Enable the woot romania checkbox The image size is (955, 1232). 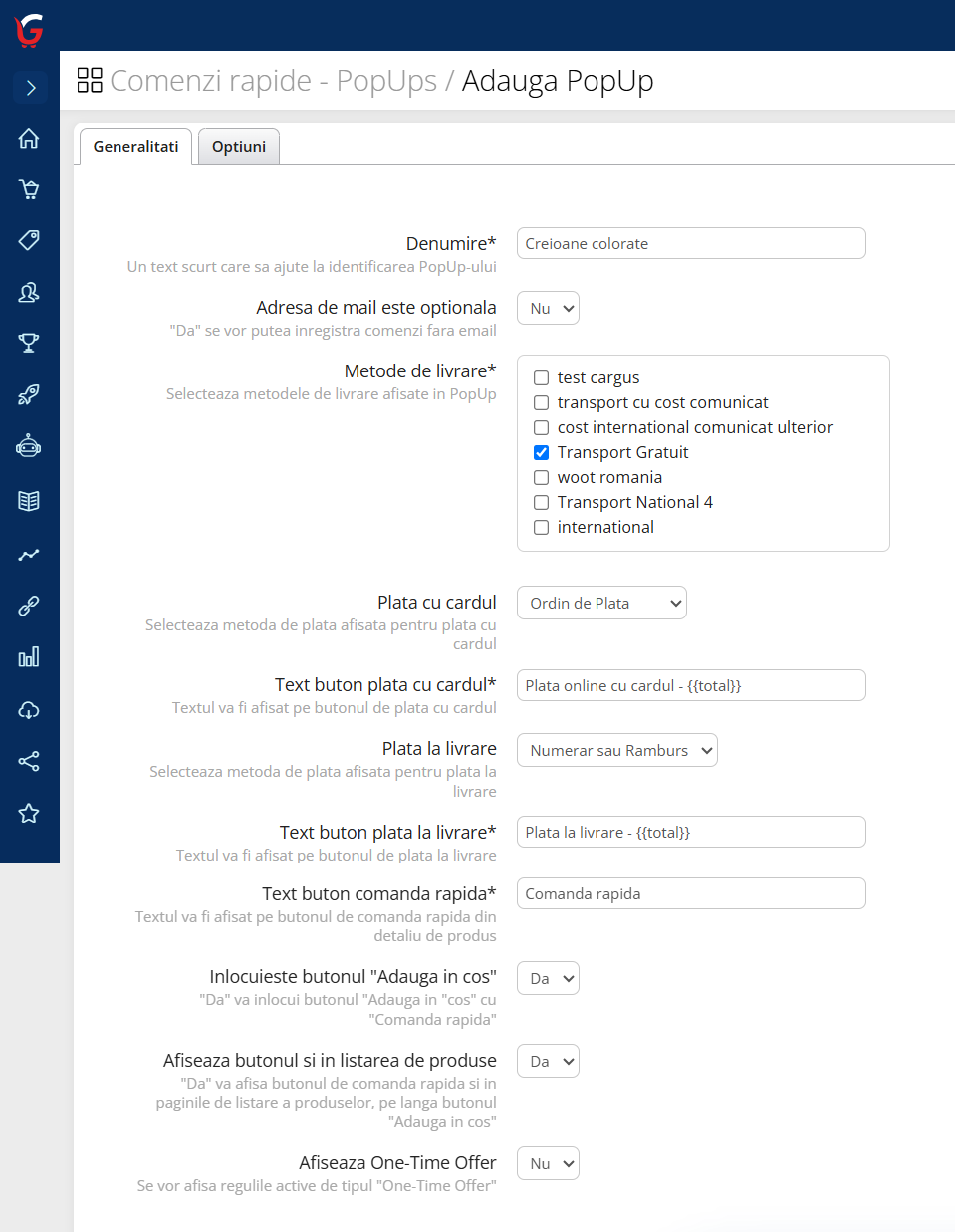click(x=542, y=478)
